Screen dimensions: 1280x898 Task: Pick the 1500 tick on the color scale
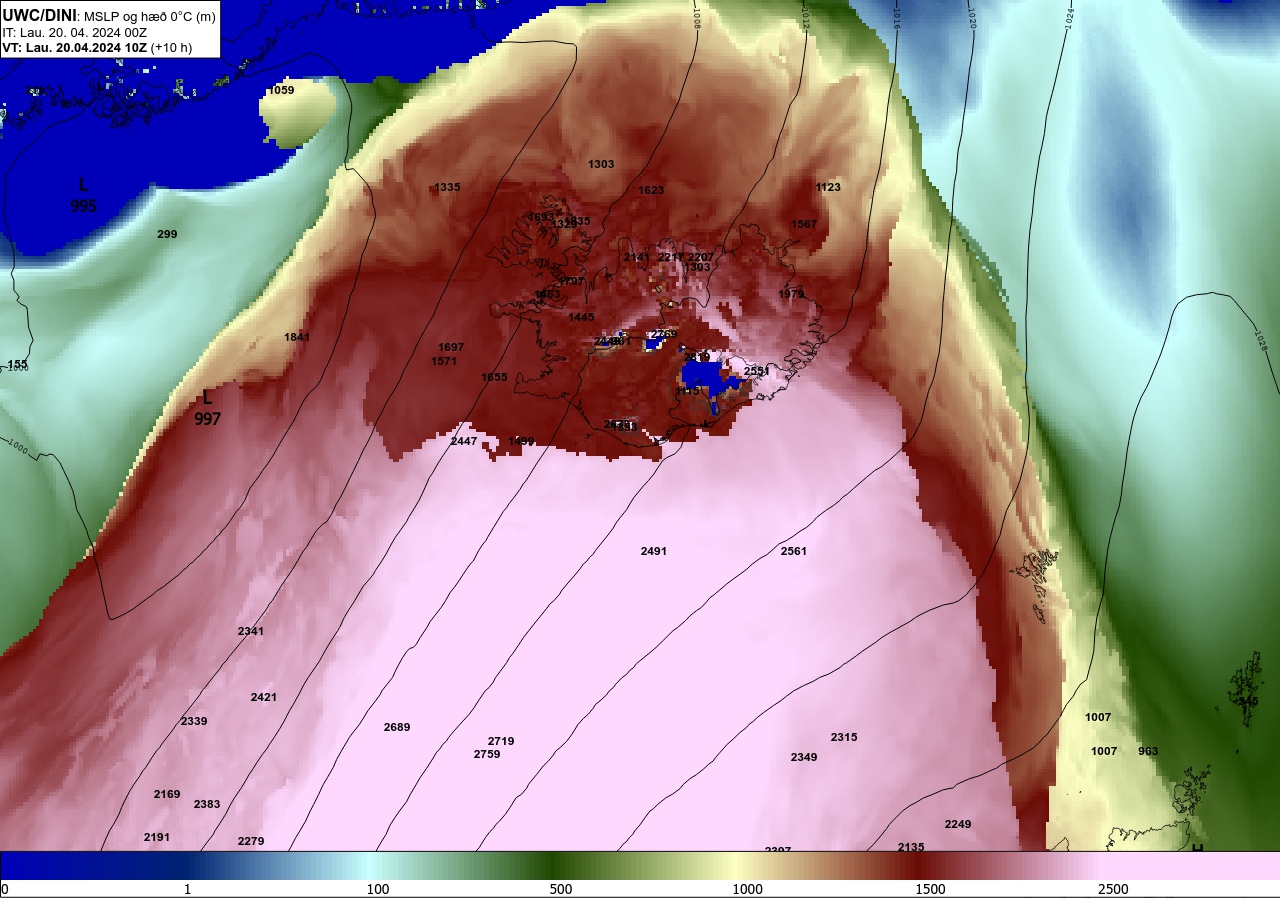tap(930, 889)
